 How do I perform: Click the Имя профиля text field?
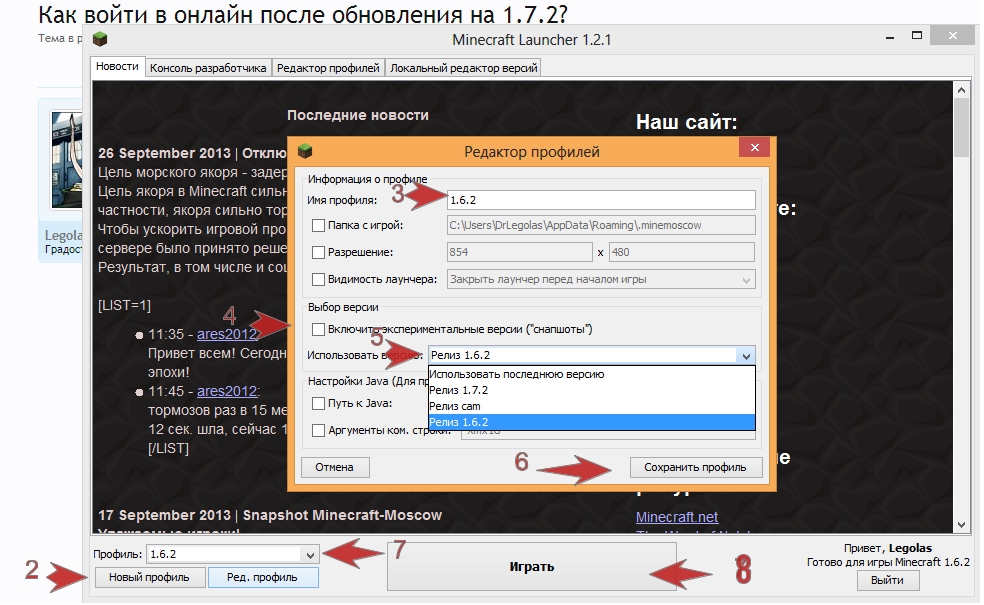point(600,200)
